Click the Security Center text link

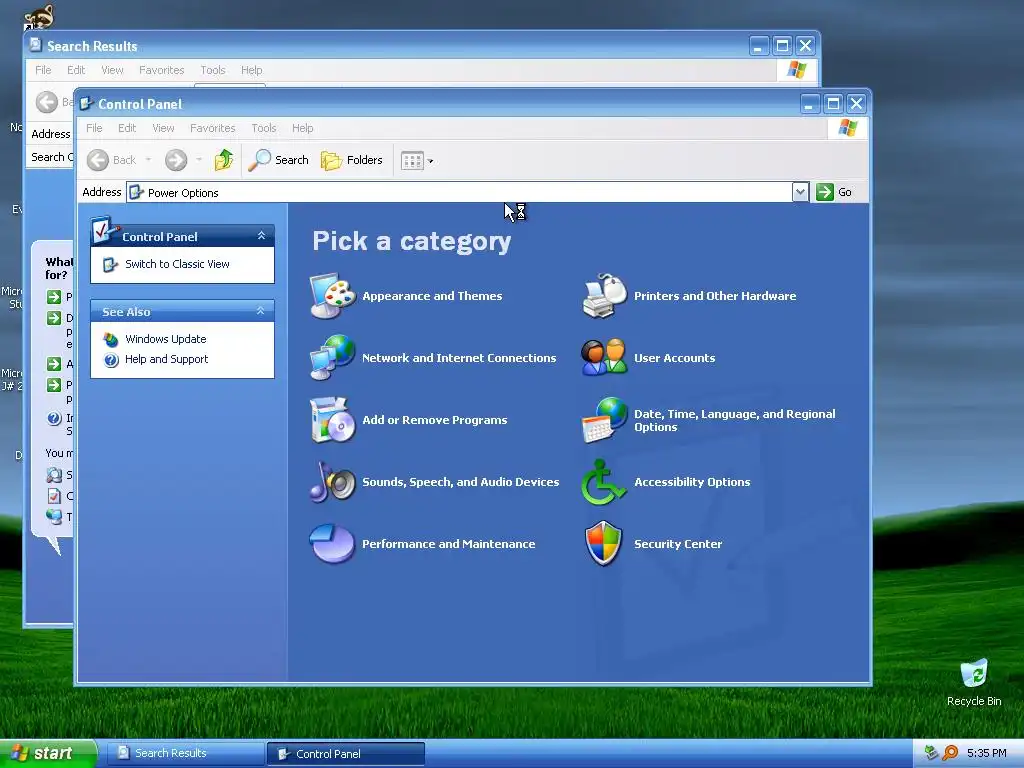(x=678, y=544)
